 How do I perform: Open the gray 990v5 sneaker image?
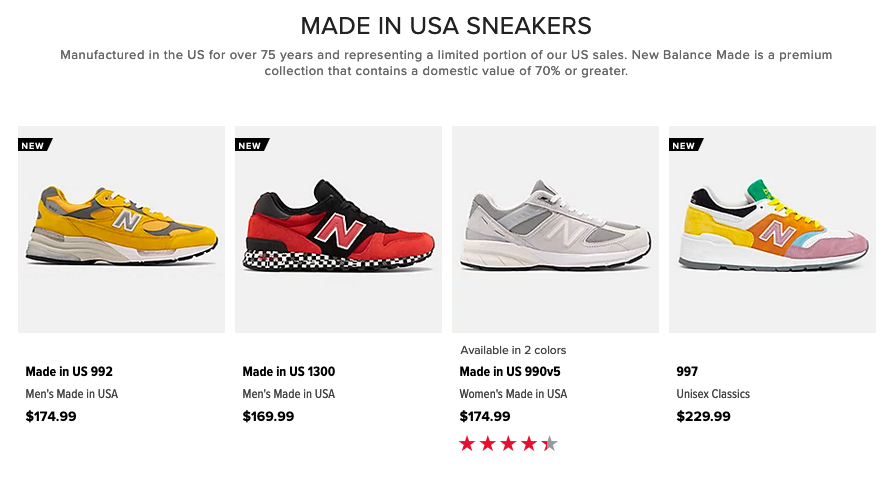tap(555, 228)
